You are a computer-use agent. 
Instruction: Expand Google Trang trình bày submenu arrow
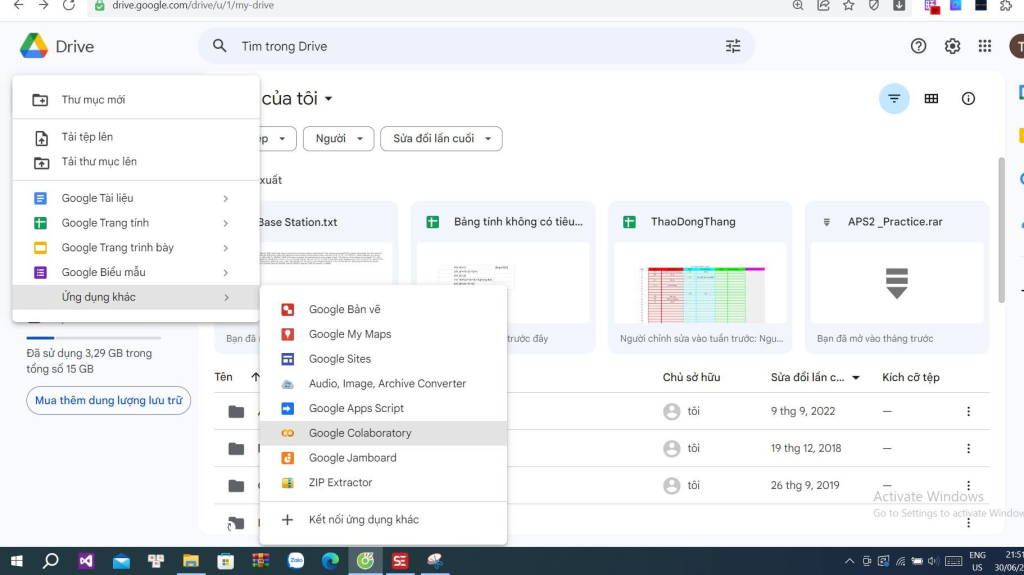coord(226,248)
